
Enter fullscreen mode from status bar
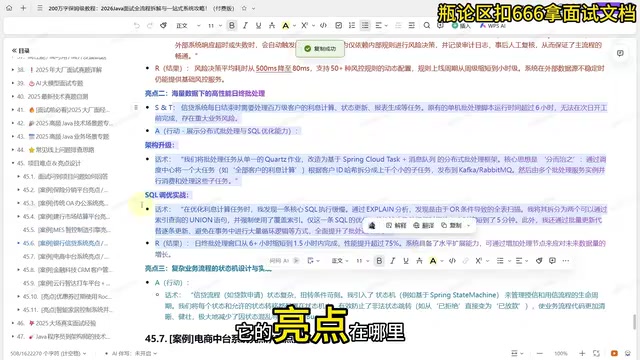[x=596, y=353]
